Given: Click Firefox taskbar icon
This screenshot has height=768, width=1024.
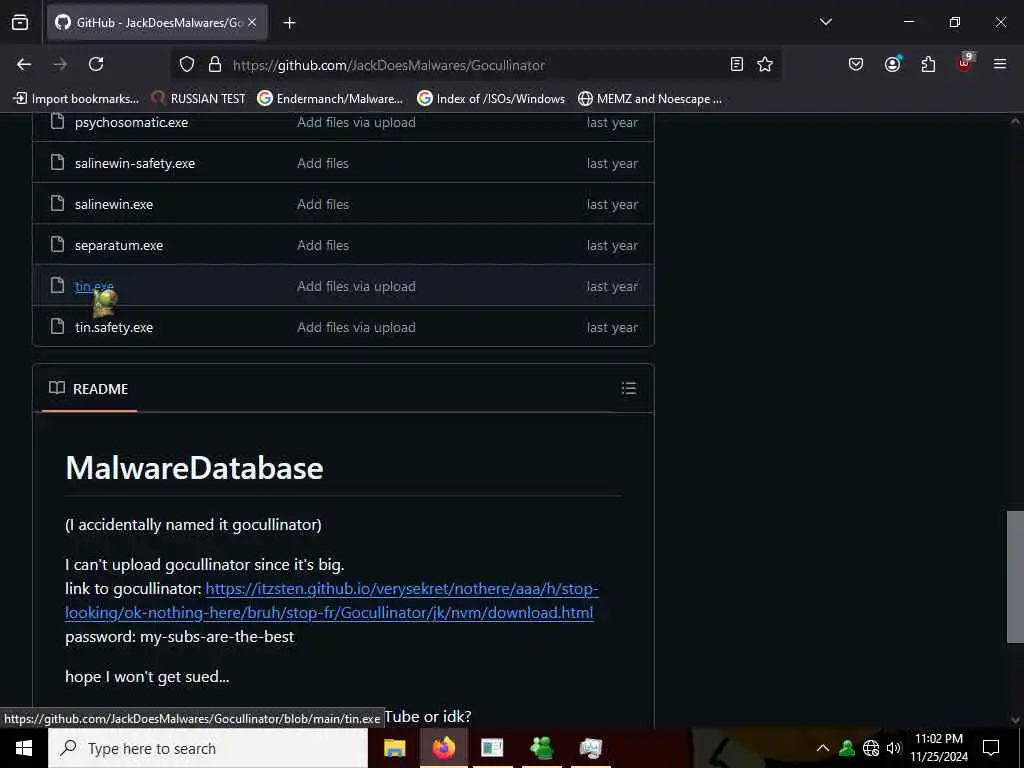Looking at the screenshot, I should tap(443, 748).
